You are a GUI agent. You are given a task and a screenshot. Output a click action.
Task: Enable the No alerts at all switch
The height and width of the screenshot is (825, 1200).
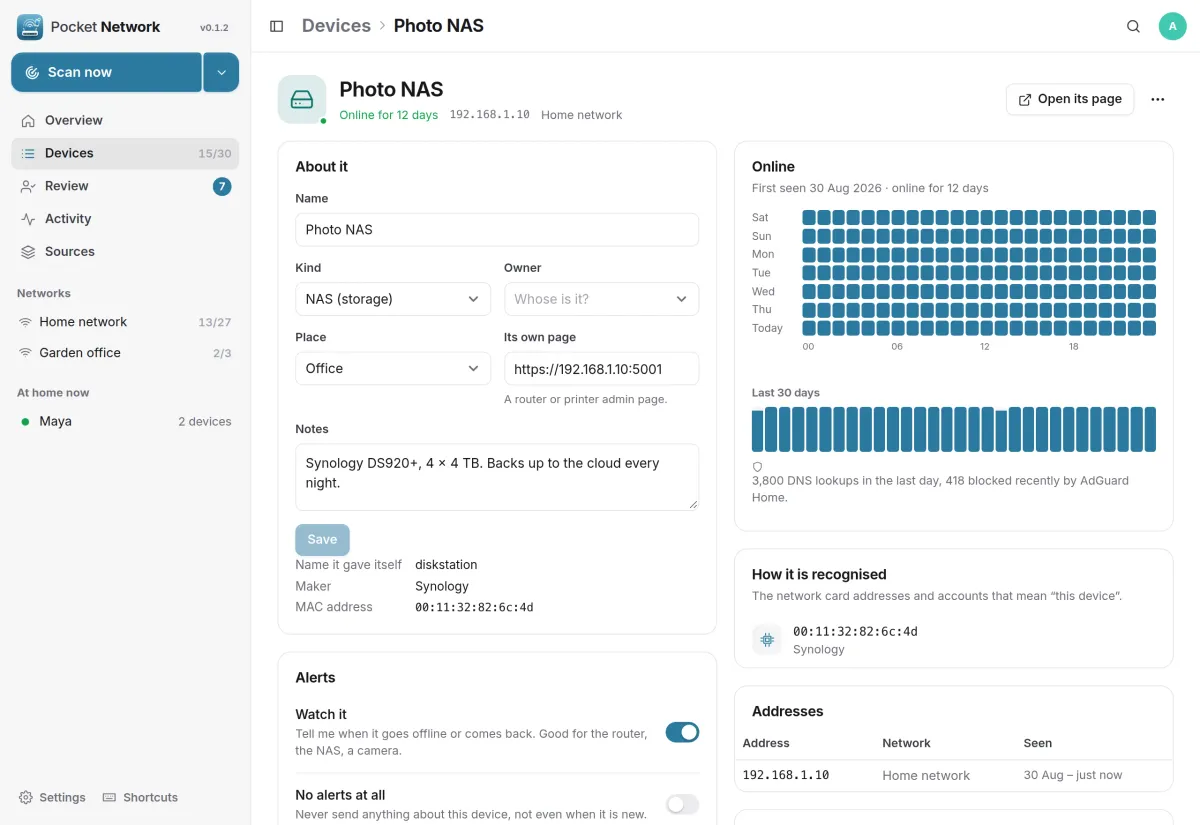click(x=682, y=804)
